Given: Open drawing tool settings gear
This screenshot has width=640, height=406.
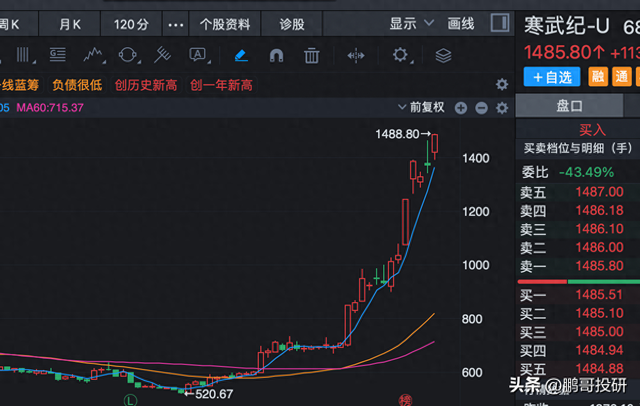Looking at the screenshot, I should [x=400, y=55].
